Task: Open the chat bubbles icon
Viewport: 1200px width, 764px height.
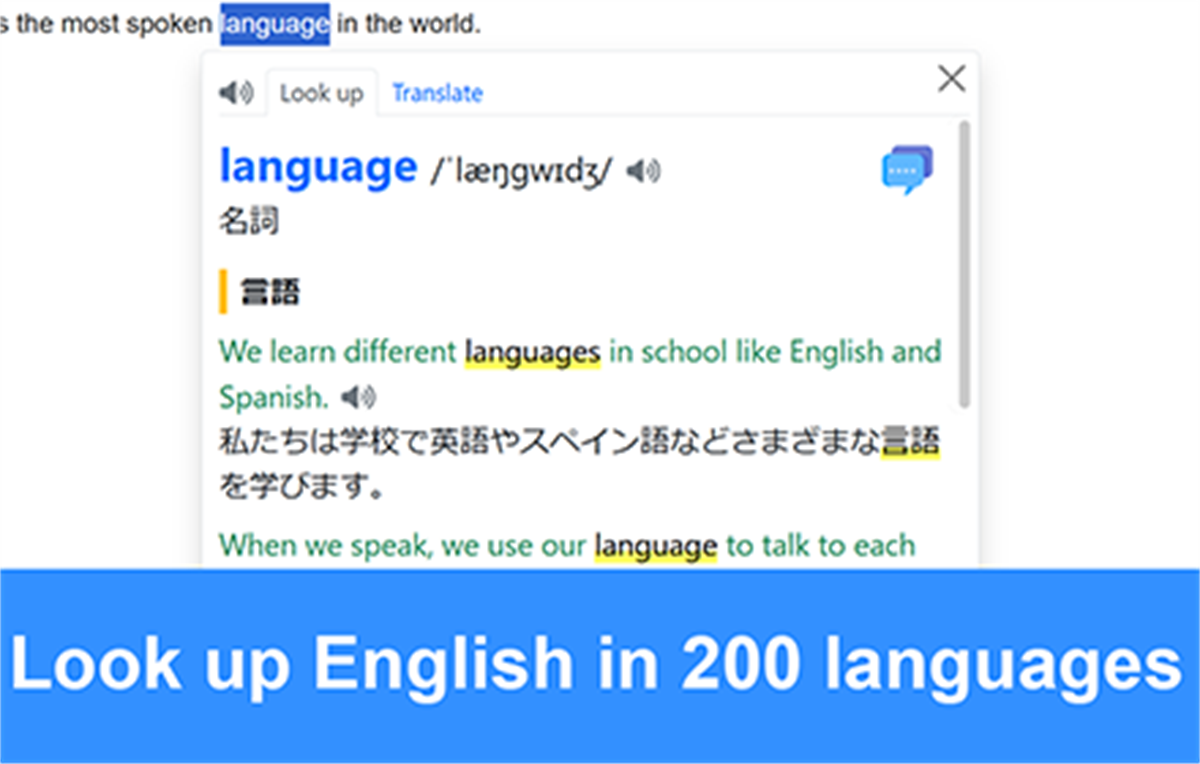Action: tap(907, 170)
